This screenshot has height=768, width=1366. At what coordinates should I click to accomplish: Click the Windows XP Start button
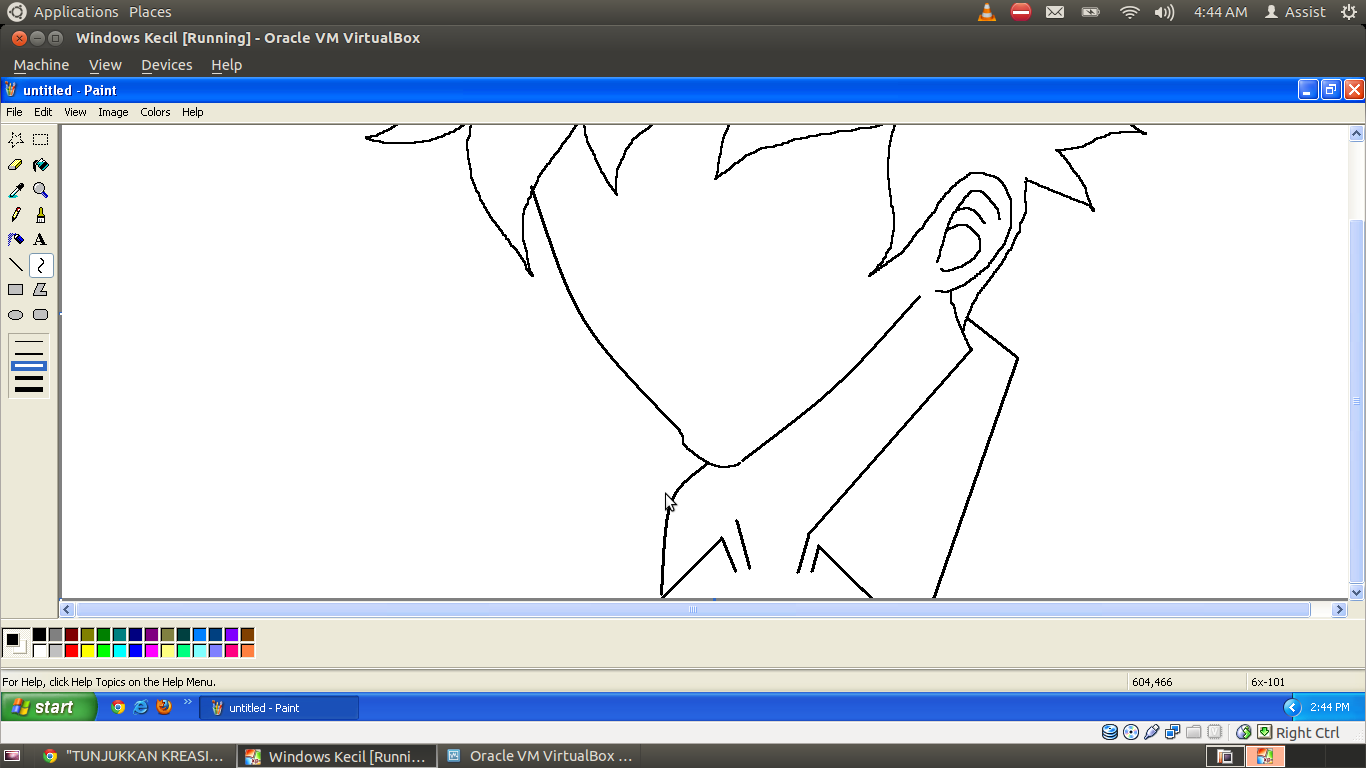49,707
